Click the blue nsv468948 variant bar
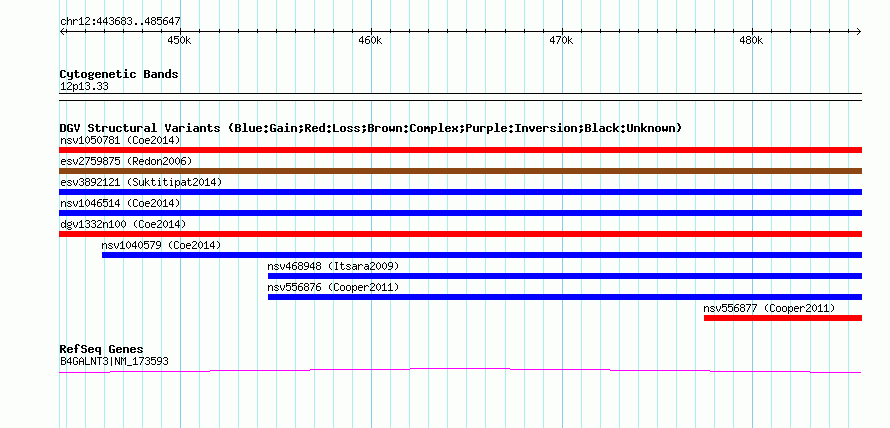Image resolution: width=890 pixels, height=428 pixels. pos(565,276)
